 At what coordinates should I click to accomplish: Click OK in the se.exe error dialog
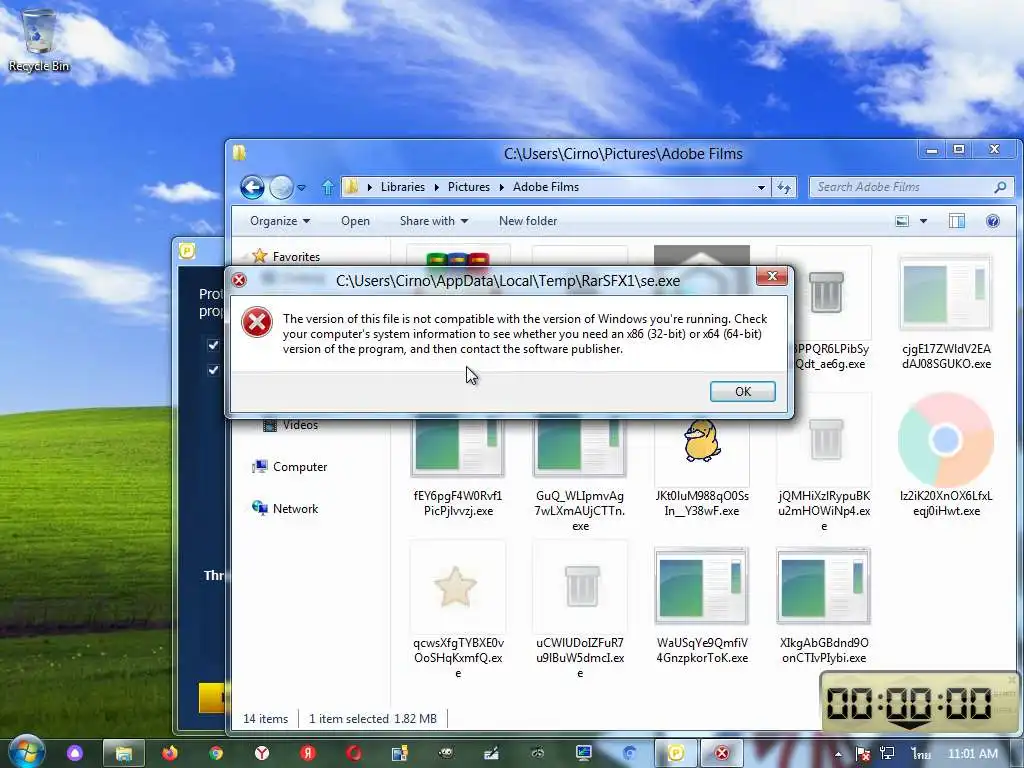coord(743,391)
